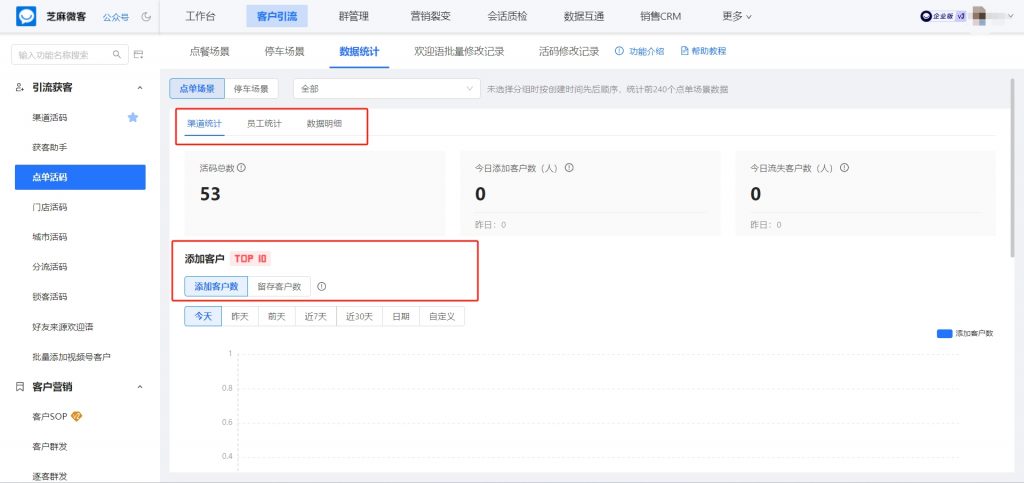Open the 群管理 top menu
1024x483 pixels.
(x=353, y=16)
